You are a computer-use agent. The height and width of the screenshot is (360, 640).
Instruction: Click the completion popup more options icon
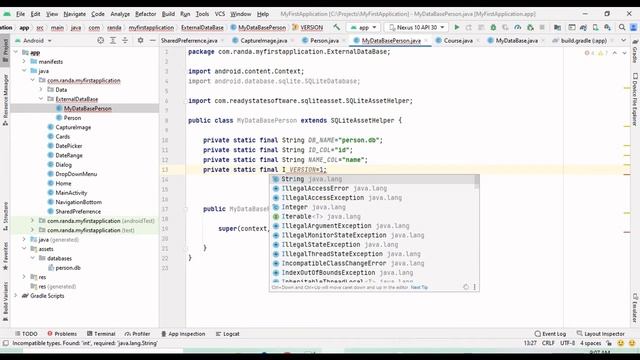tap(474, 287)
